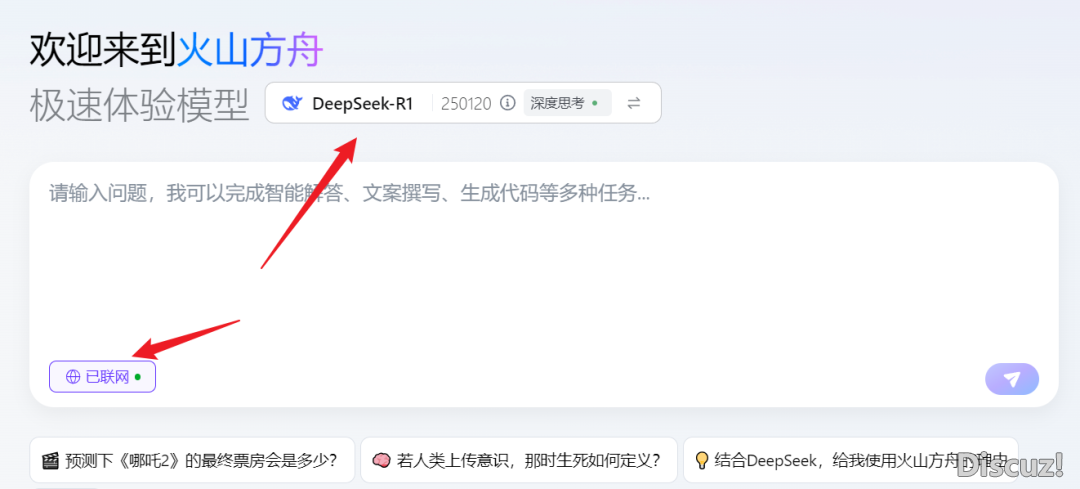Select the 250120 model version label

[465, 103]
